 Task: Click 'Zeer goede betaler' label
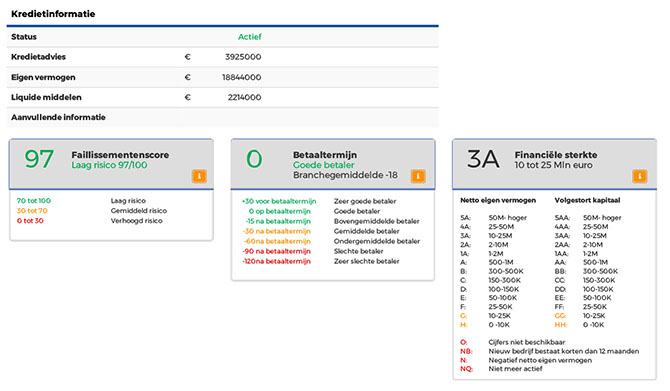click(x=365, y=201)
